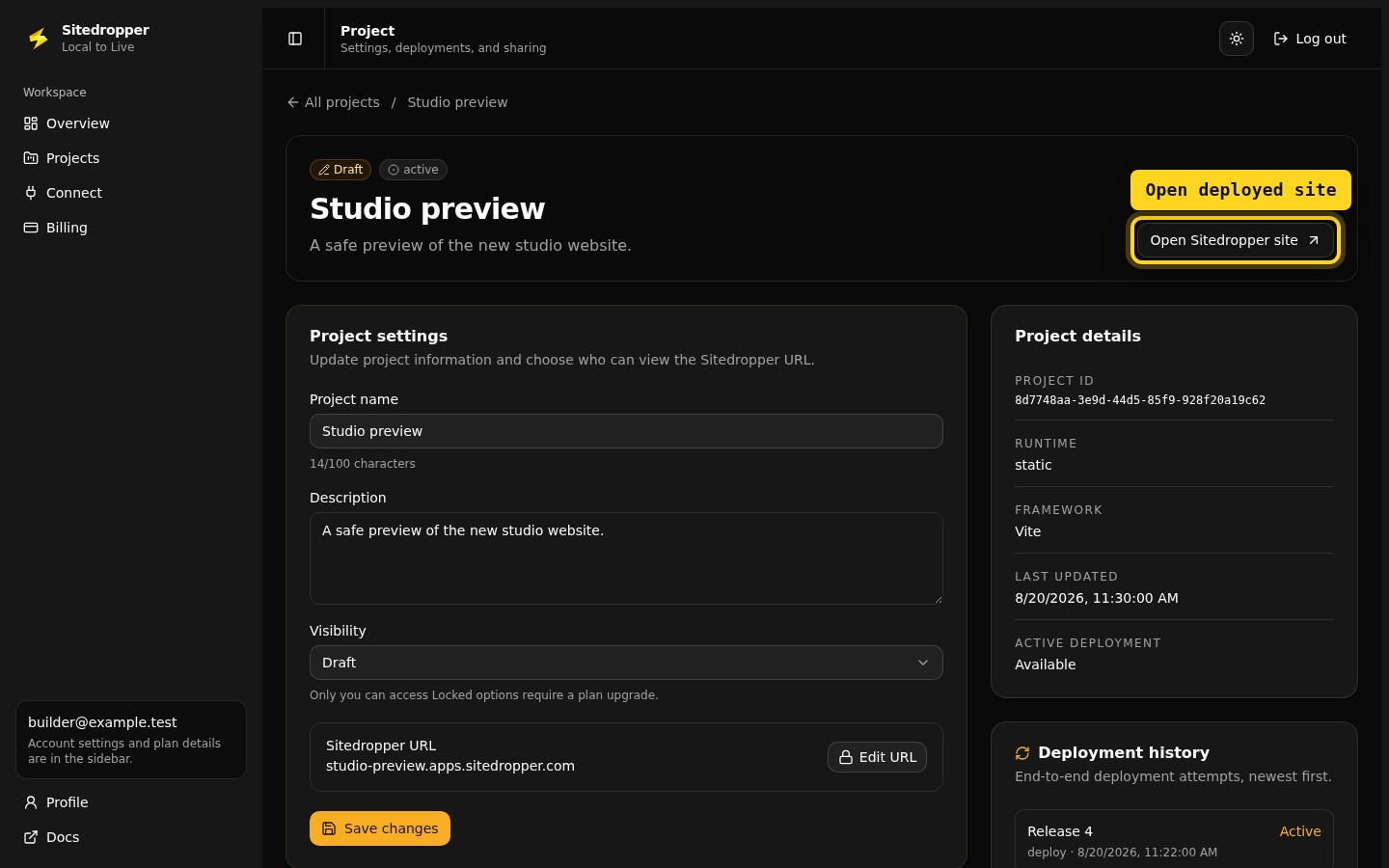
Task: Click the pencil icon in the Draft badge
Action: tap(324, 170)
